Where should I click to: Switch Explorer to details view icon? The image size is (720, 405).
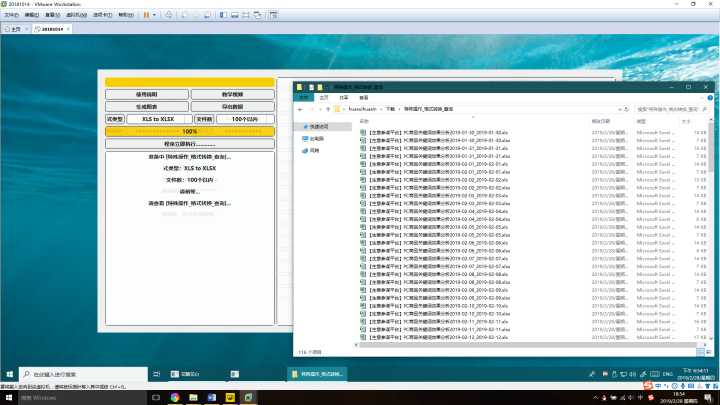coord(700,352)
